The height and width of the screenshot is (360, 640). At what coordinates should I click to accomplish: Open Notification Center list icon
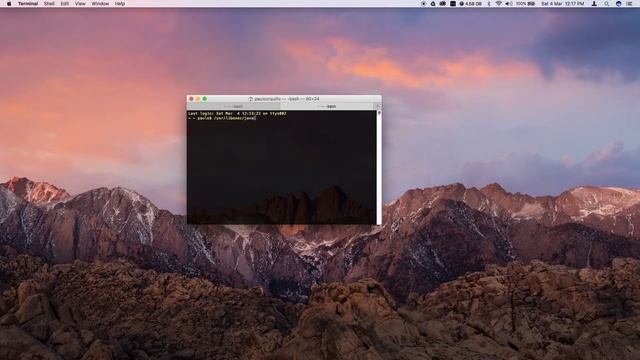629,4
